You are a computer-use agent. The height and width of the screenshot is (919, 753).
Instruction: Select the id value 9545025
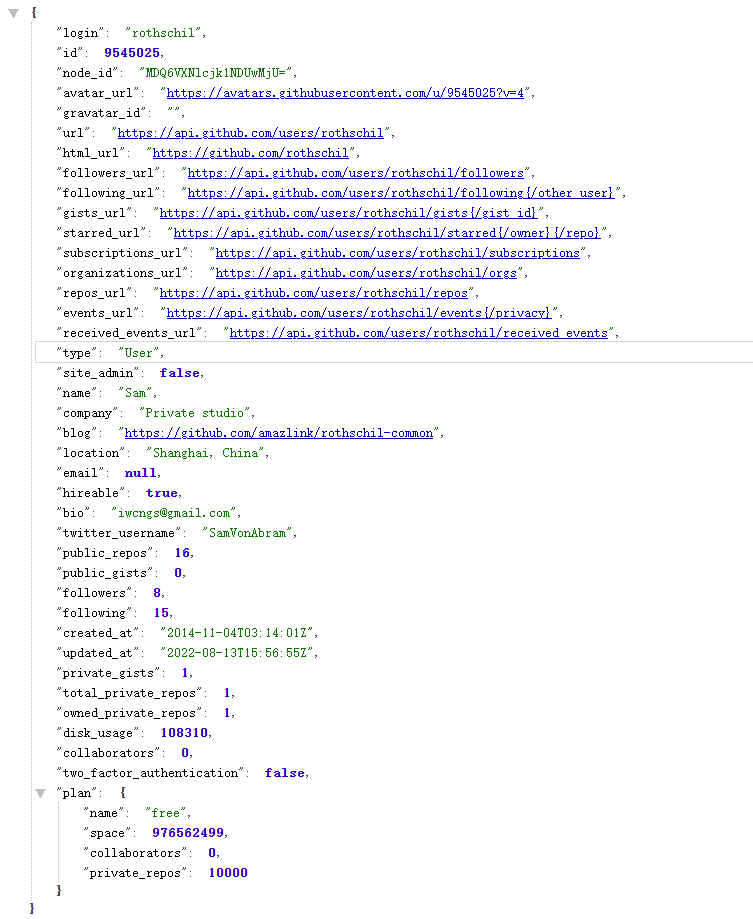point(132,53)
